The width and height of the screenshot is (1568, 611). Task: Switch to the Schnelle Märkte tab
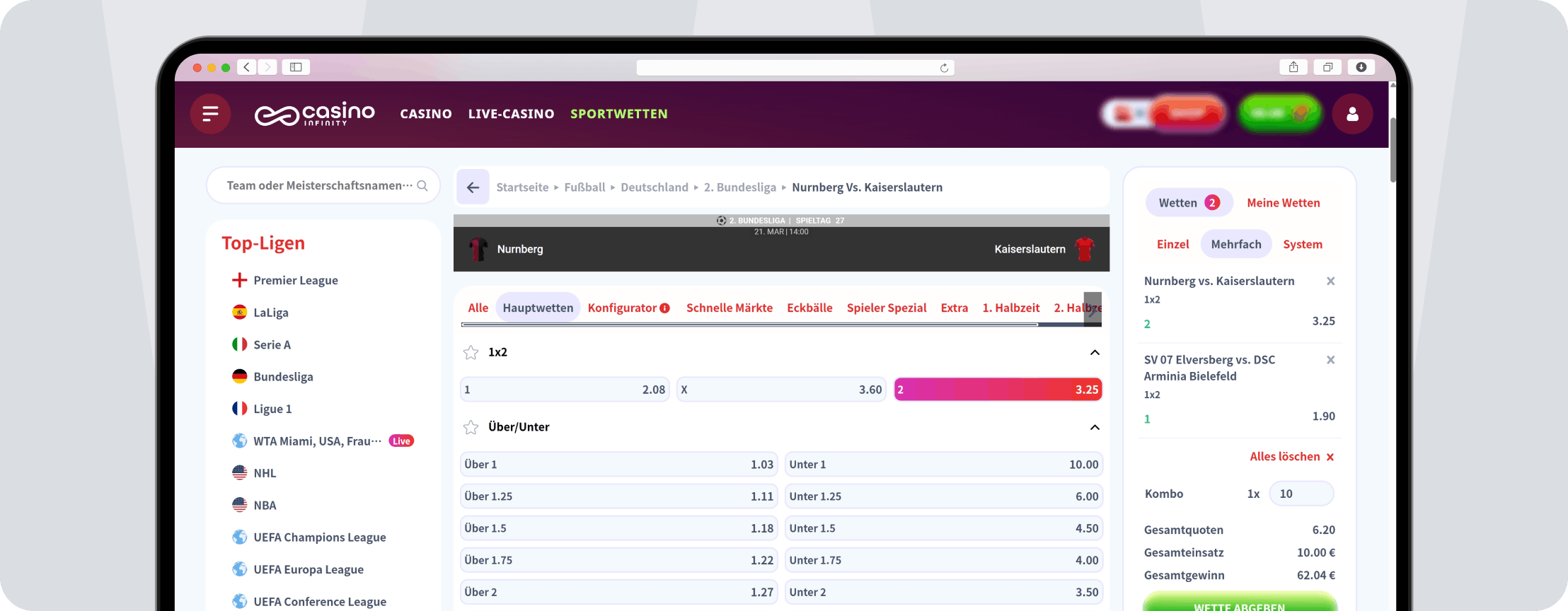click(x=730, y=308)
